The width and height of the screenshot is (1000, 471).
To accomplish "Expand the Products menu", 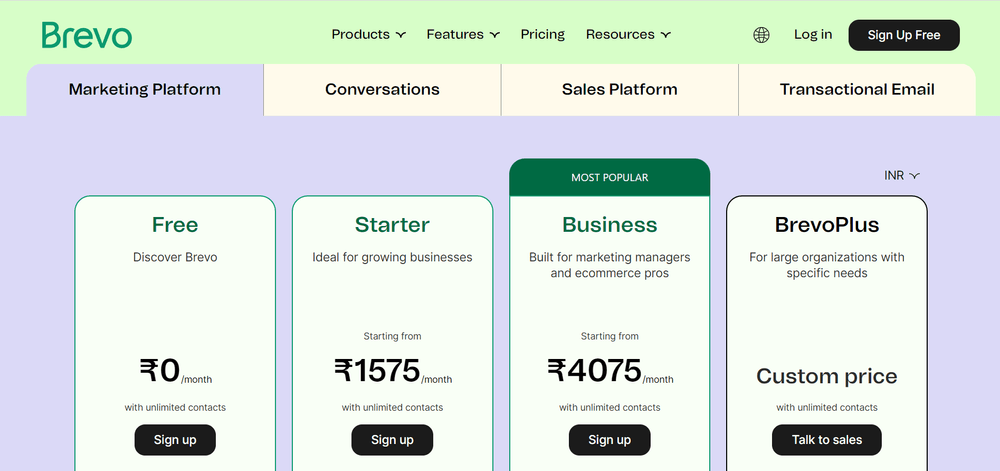I will click(x=369, y=34).
